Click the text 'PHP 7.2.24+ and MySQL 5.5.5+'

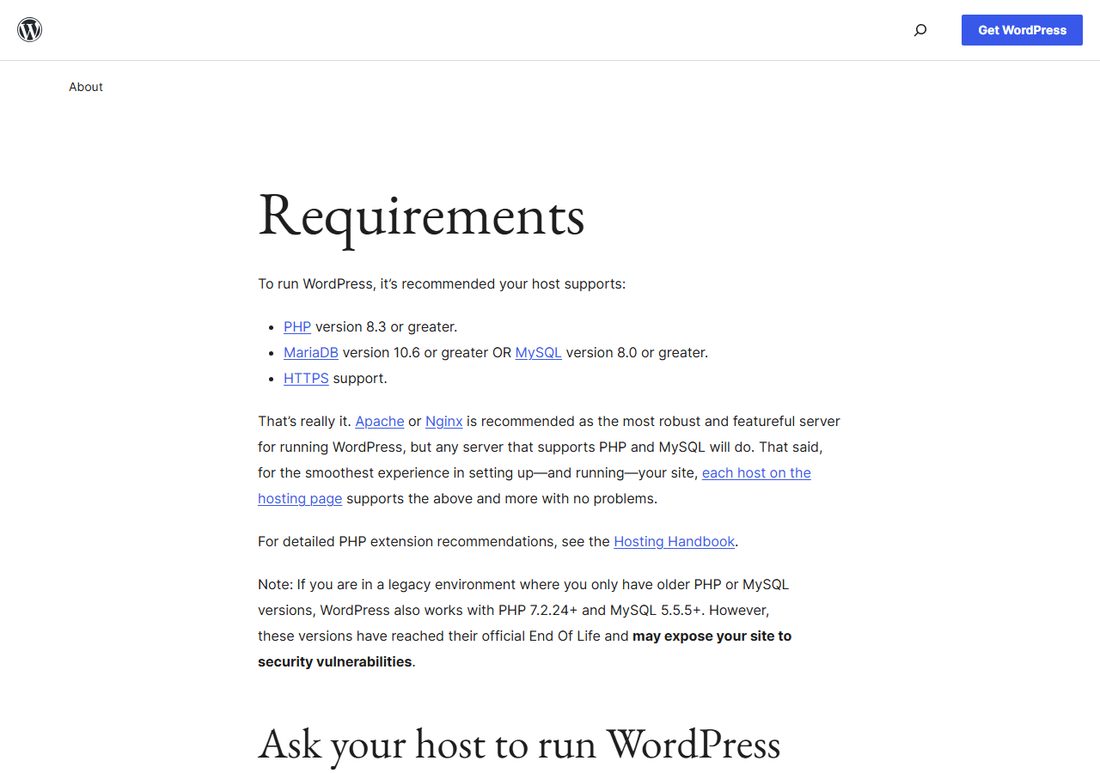pyautogui.click(x=600, y=610)
